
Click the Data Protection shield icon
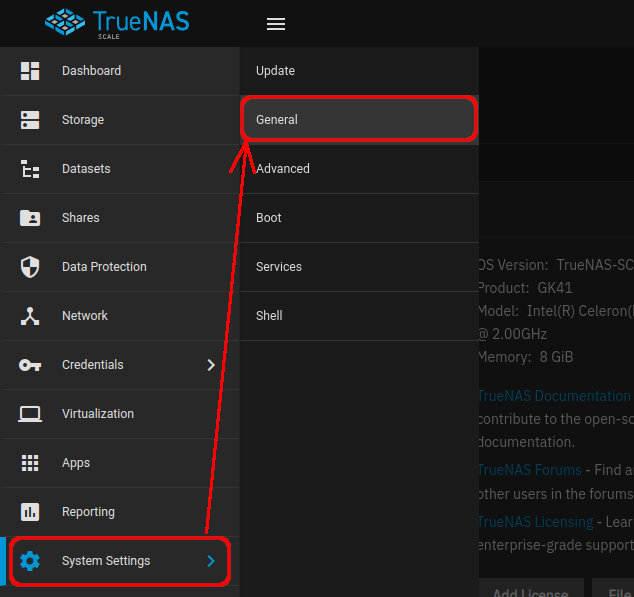30,267
